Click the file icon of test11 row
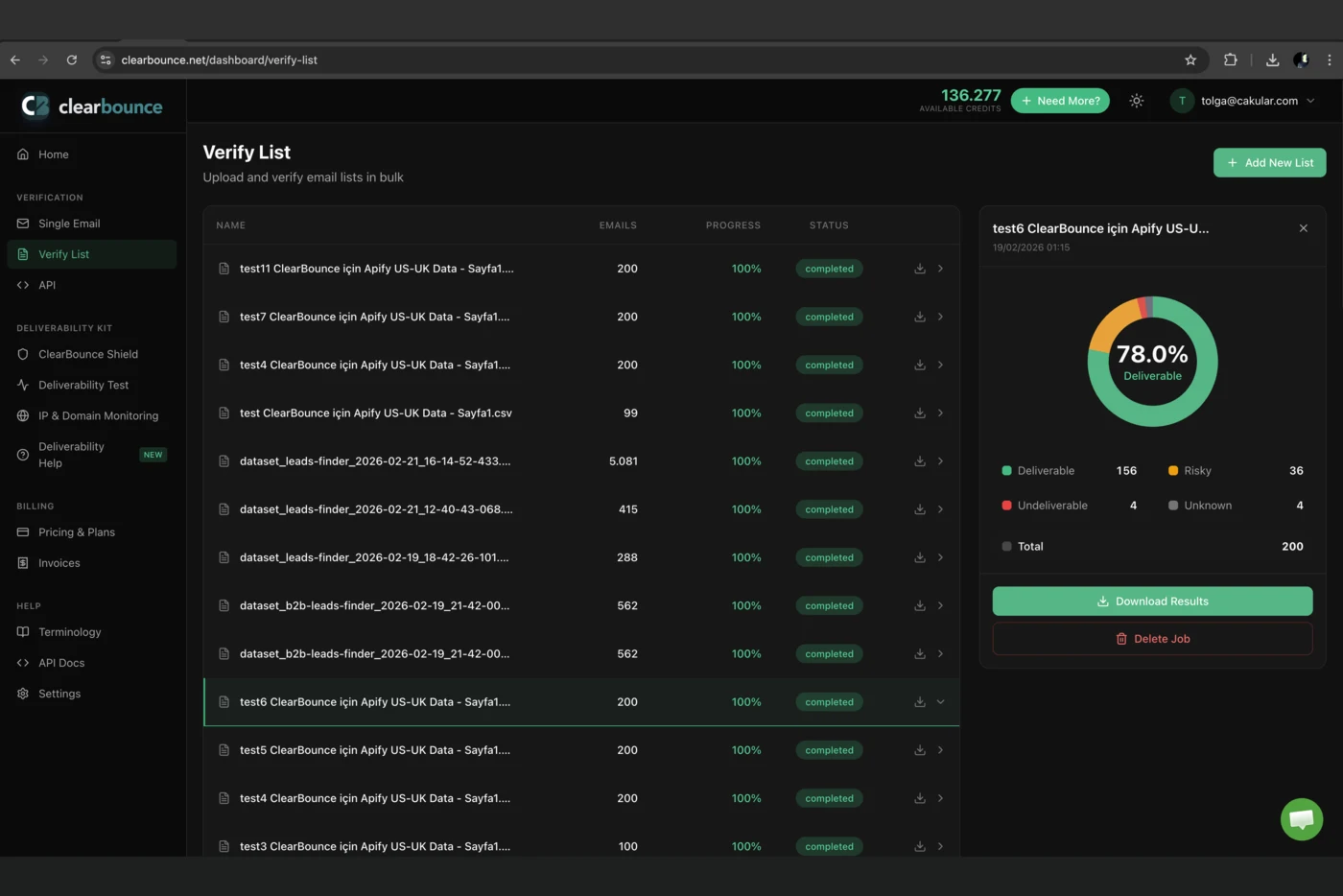 (x=224, y=269)
